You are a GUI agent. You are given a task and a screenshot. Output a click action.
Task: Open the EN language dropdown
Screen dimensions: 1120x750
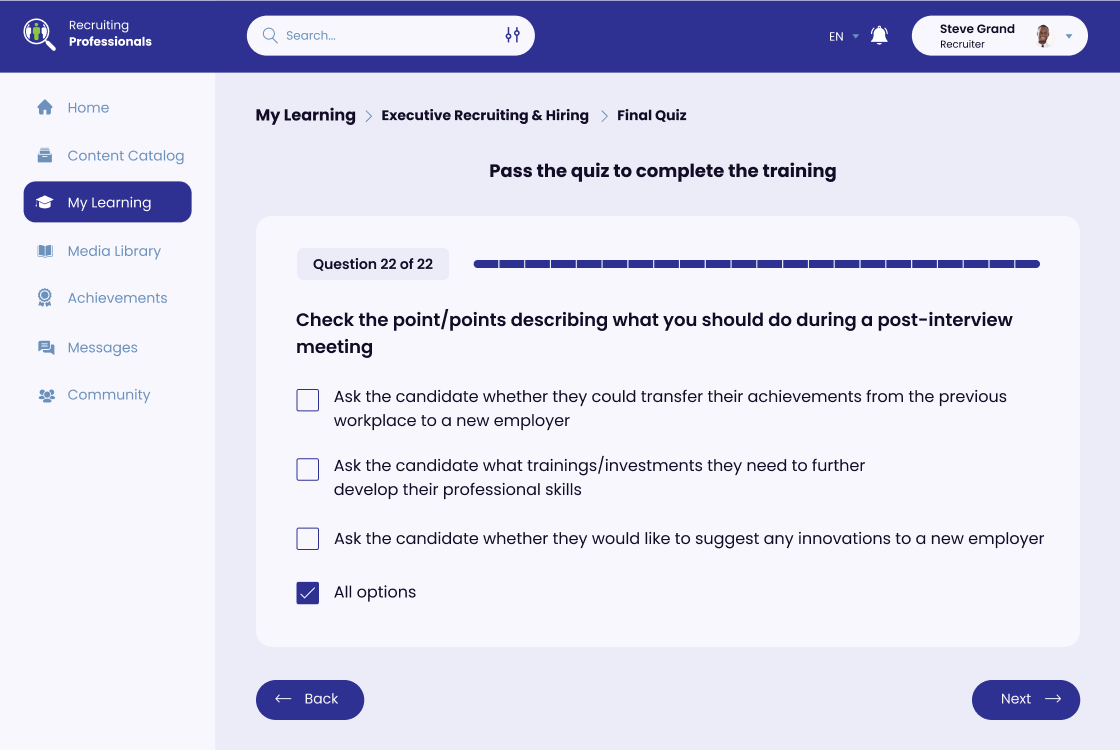pos(843,37)
